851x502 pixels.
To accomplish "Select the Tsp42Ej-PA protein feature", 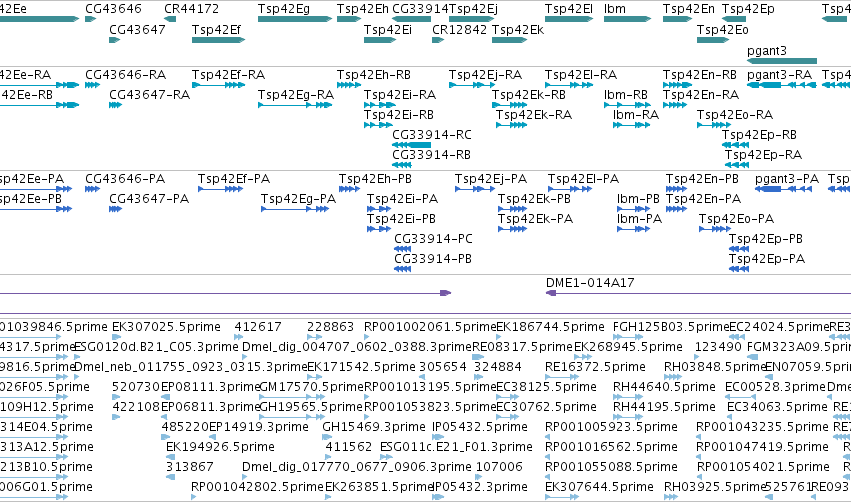I will click(x=474, y=189).
